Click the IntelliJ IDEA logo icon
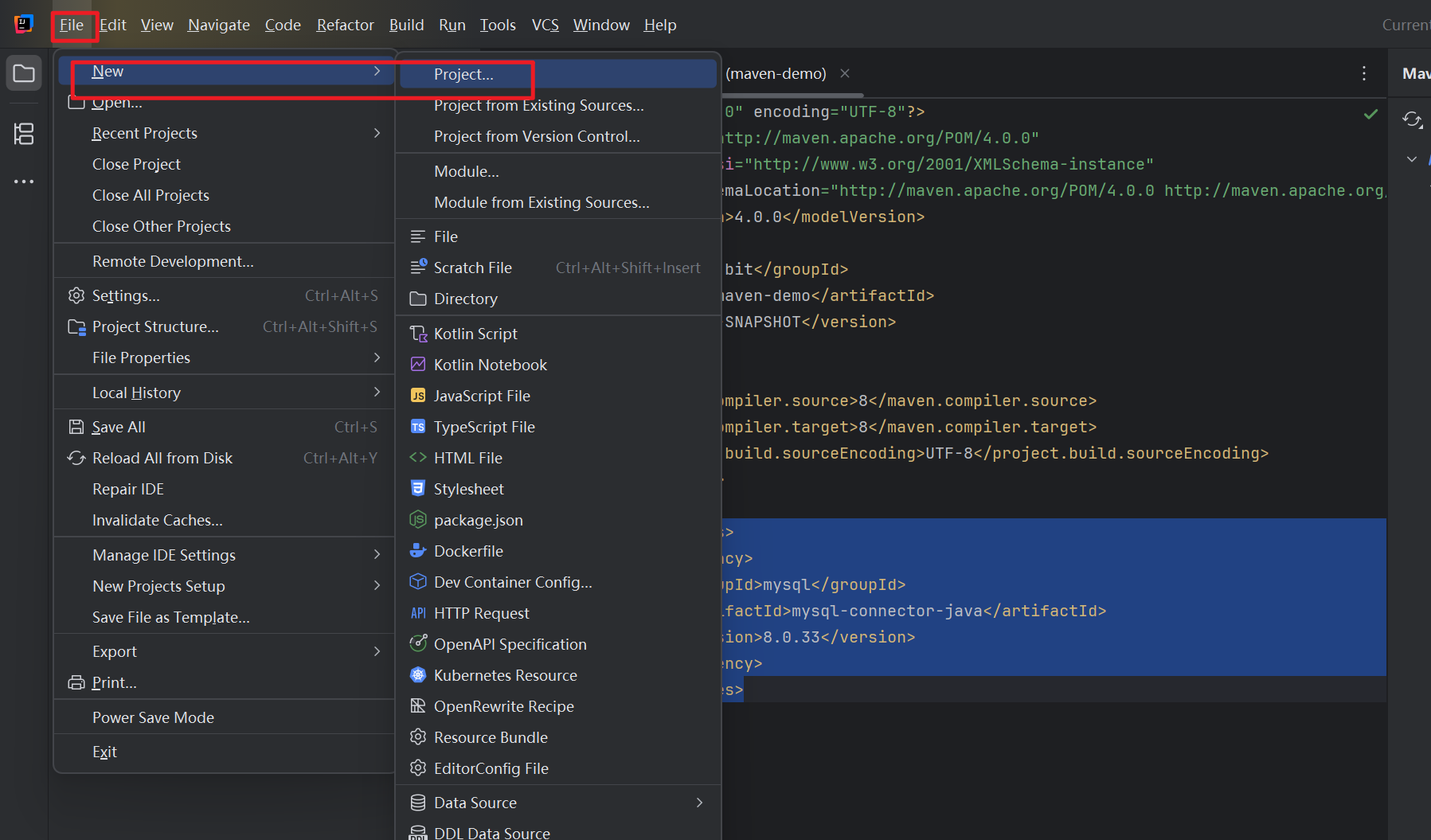 (24, 24)
